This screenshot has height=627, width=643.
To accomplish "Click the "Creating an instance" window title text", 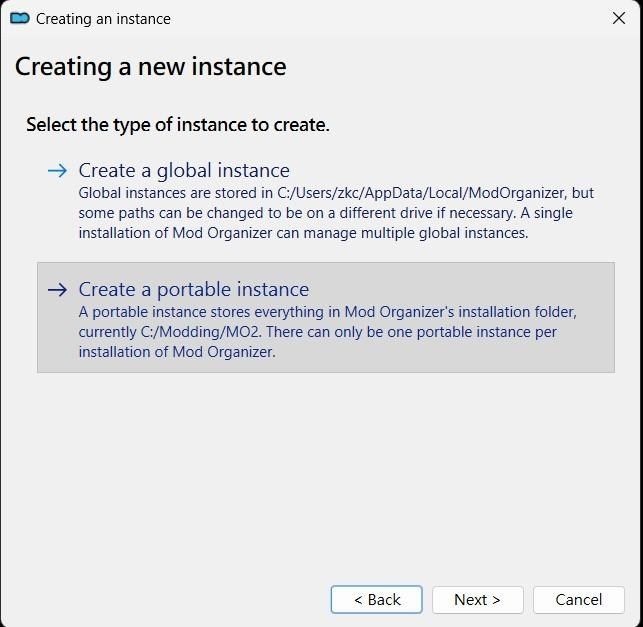I will pyautogui.click(x=103, y=18).
